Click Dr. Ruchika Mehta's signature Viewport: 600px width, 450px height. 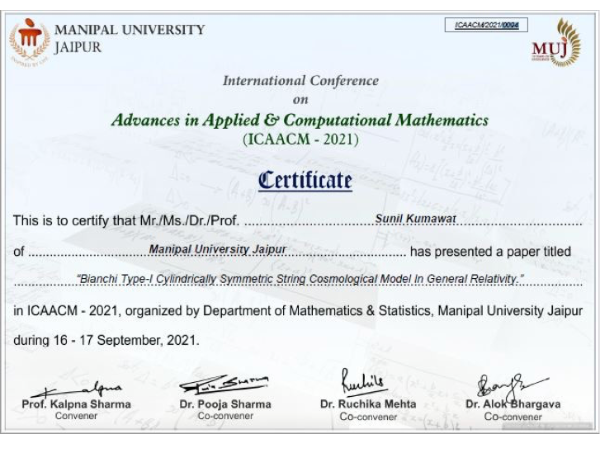[x=362, y=382]
